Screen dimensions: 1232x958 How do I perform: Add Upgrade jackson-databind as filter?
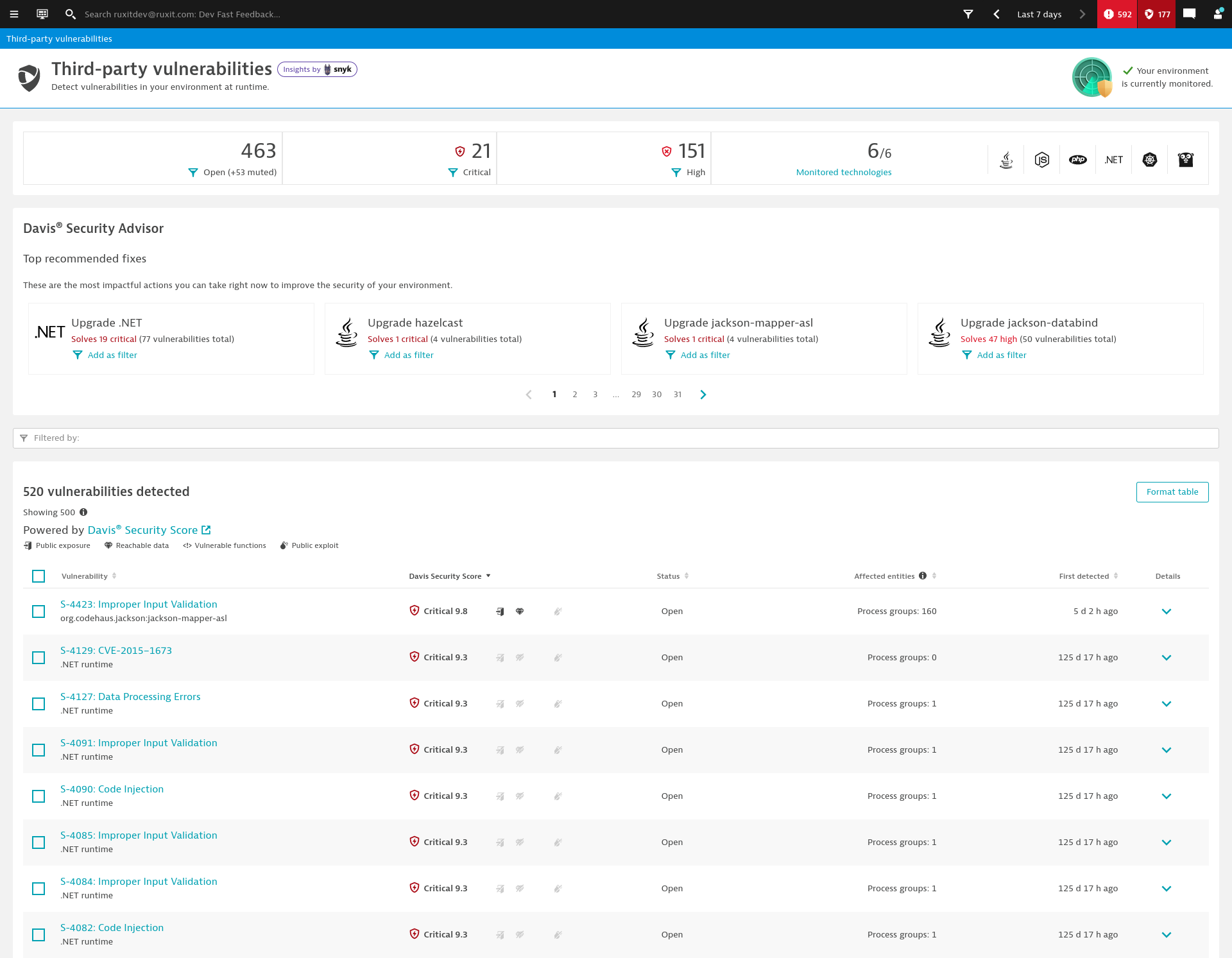click(994, 355)
